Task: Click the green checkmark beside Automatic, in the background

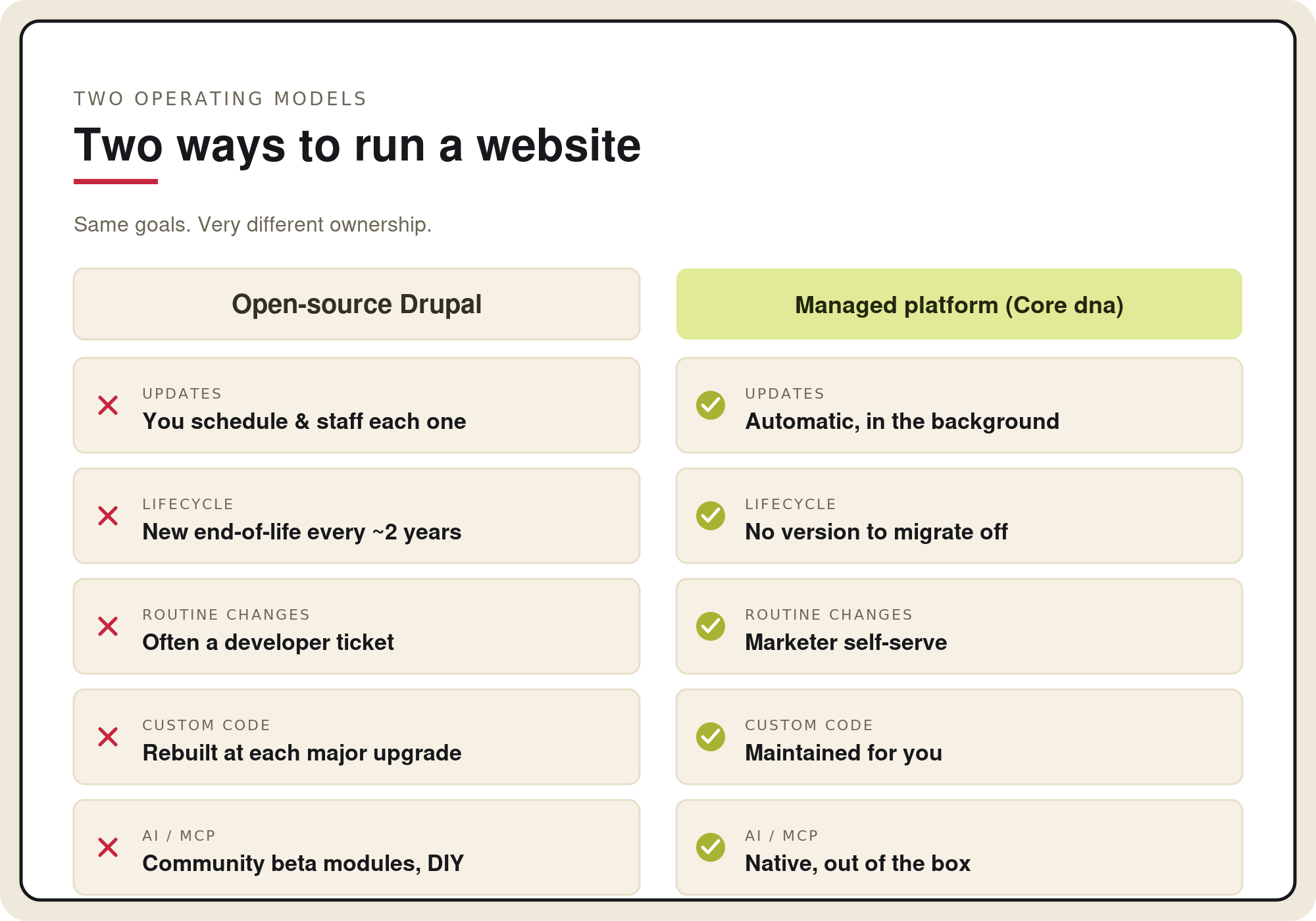Action: [711, 405]
